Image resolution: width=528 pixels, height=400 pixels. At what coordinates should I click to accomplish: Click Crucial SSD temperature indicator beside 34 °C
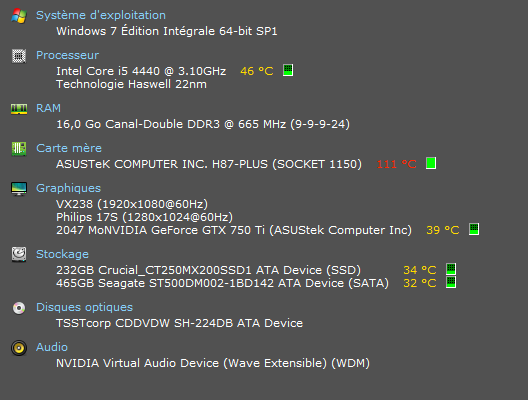point(451,269)
